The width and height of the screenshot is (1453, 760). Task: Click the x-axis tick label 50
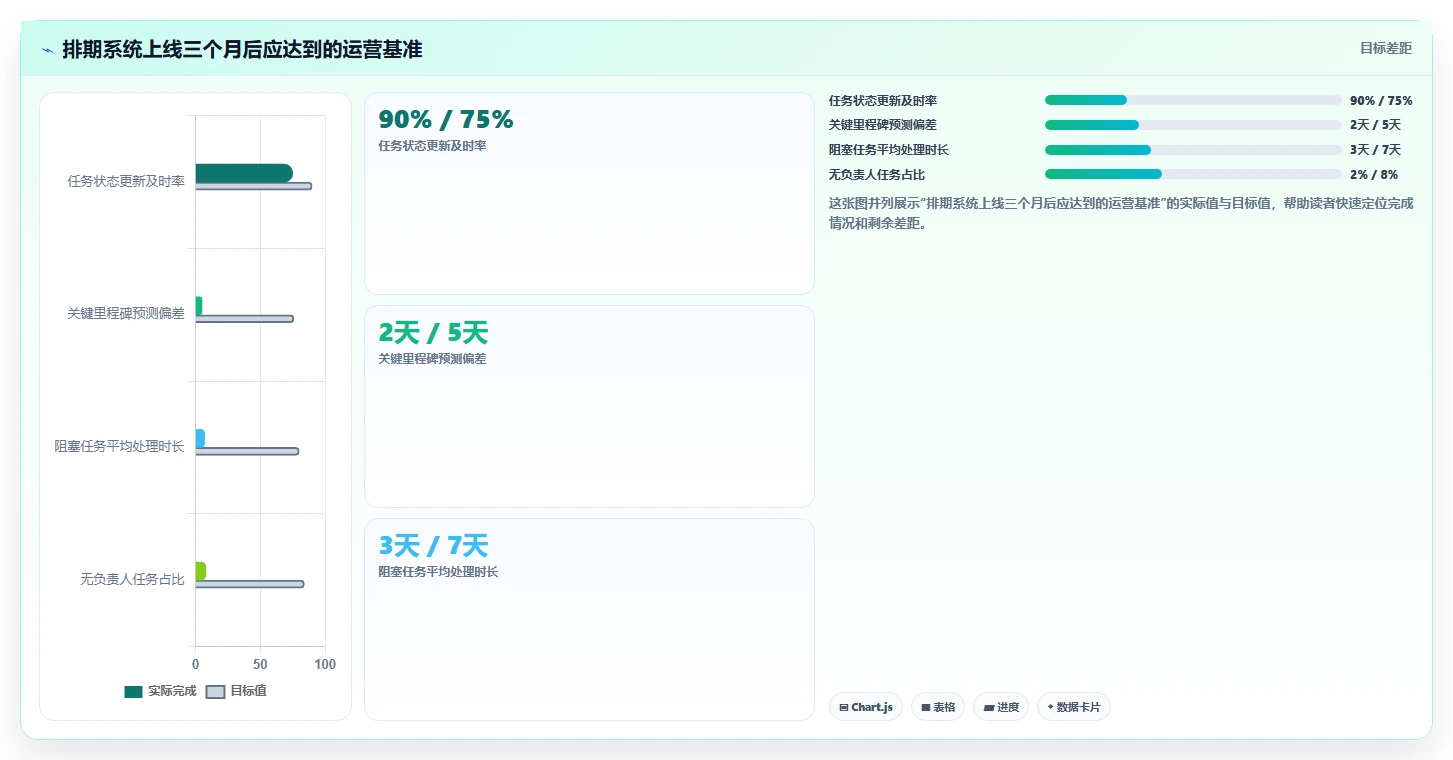[260, 664]
